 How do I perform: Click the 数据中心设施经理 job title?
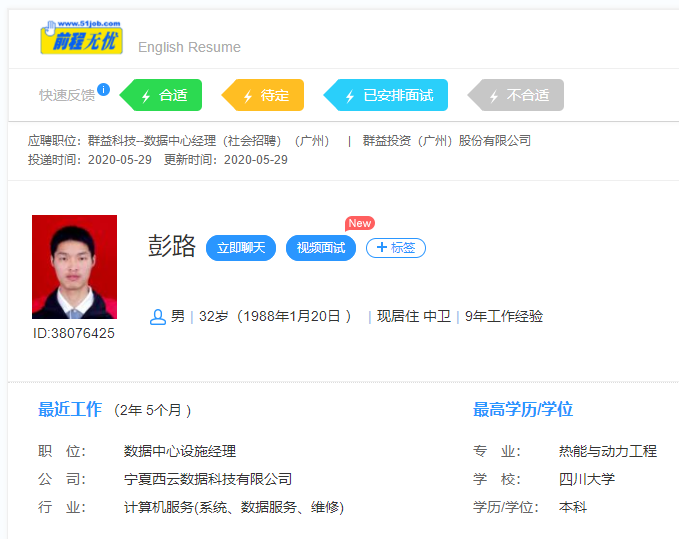pos(180,451)
